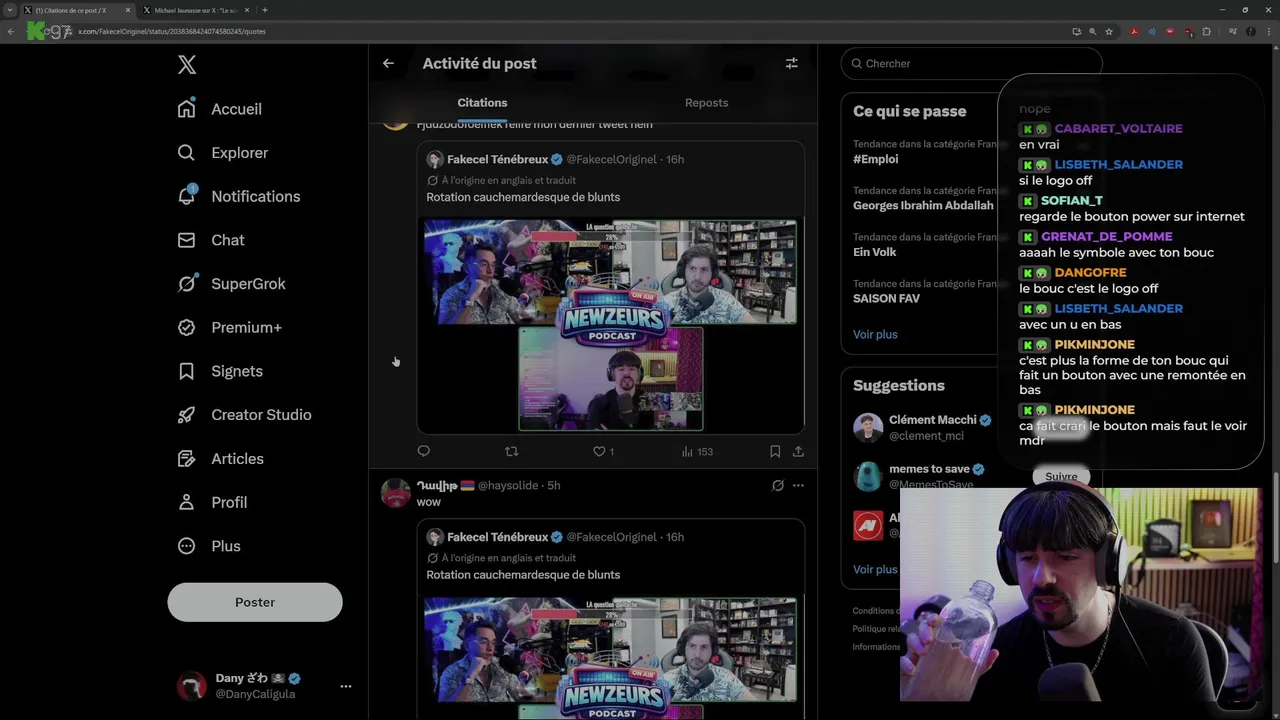
Task: Open Signets bookmarks
Action: pyautogui.click(x=220, y=371)
